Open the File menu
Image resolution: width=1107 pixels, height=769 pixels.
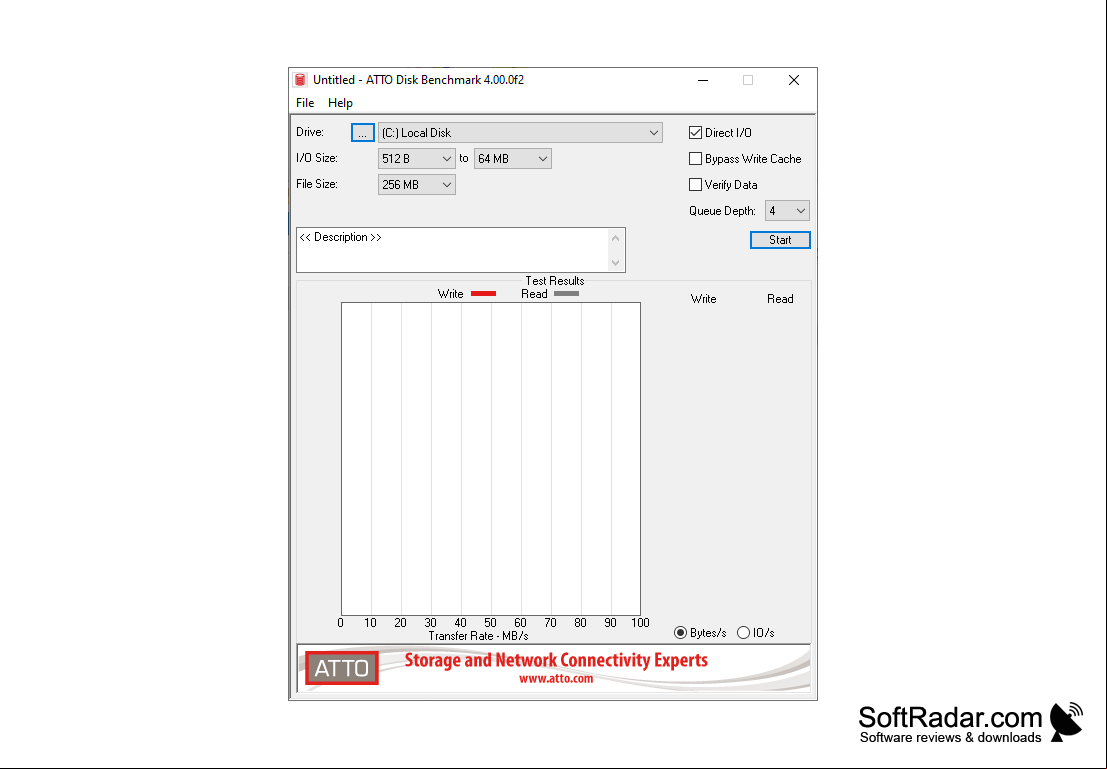pyautogui.click(x=305, y=103)
